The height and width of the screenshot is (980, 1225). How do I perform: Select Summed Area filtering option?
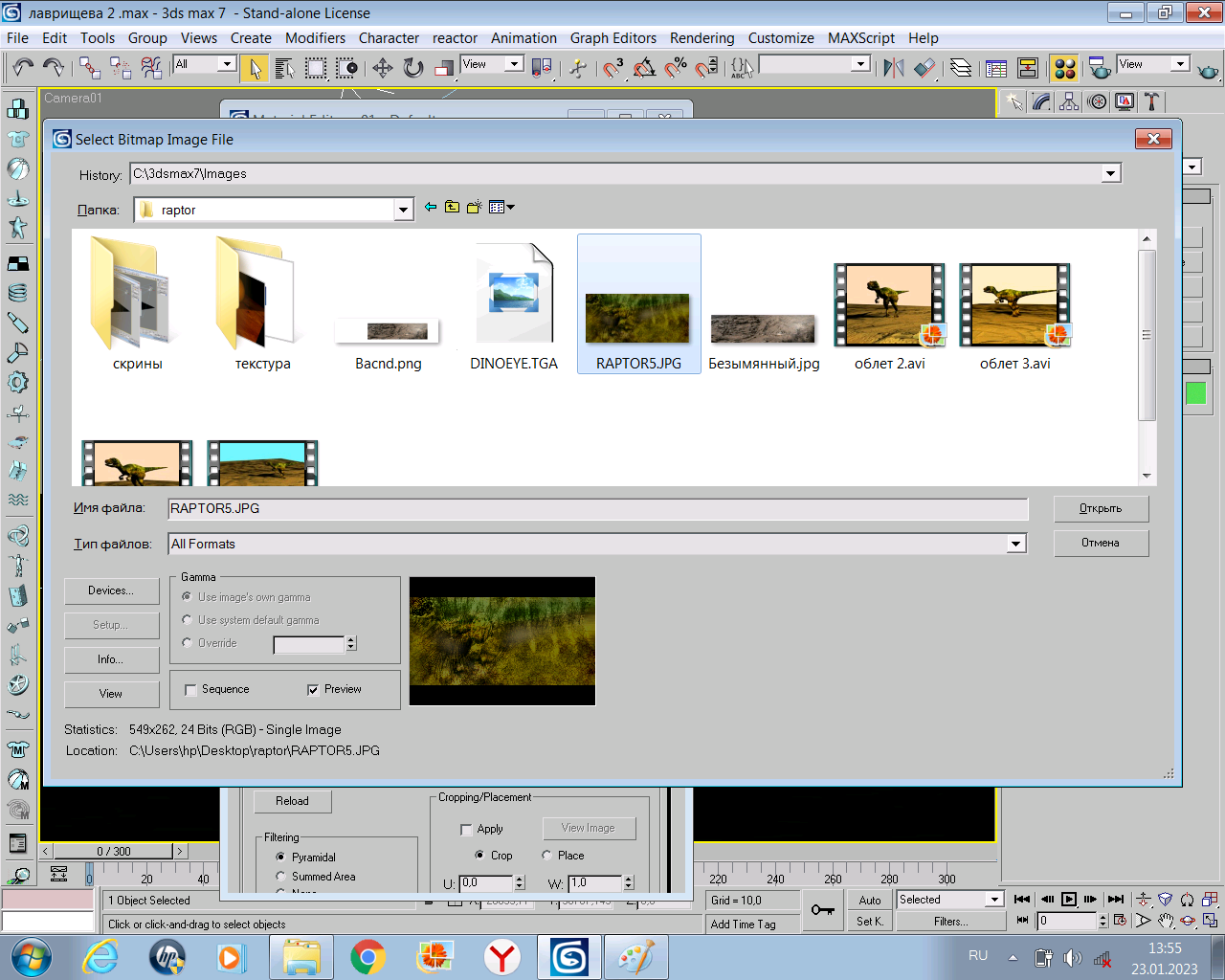[x=280, y=877]
